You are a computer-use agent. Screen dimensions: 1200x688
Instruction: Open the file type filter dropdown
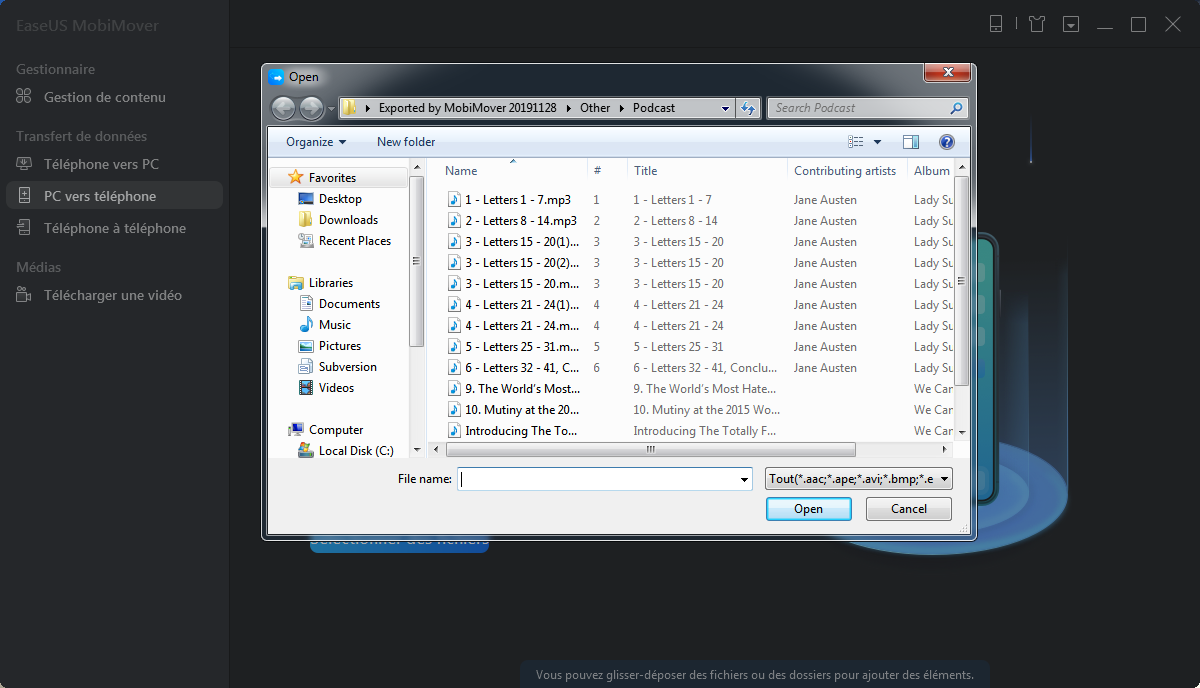858,478
